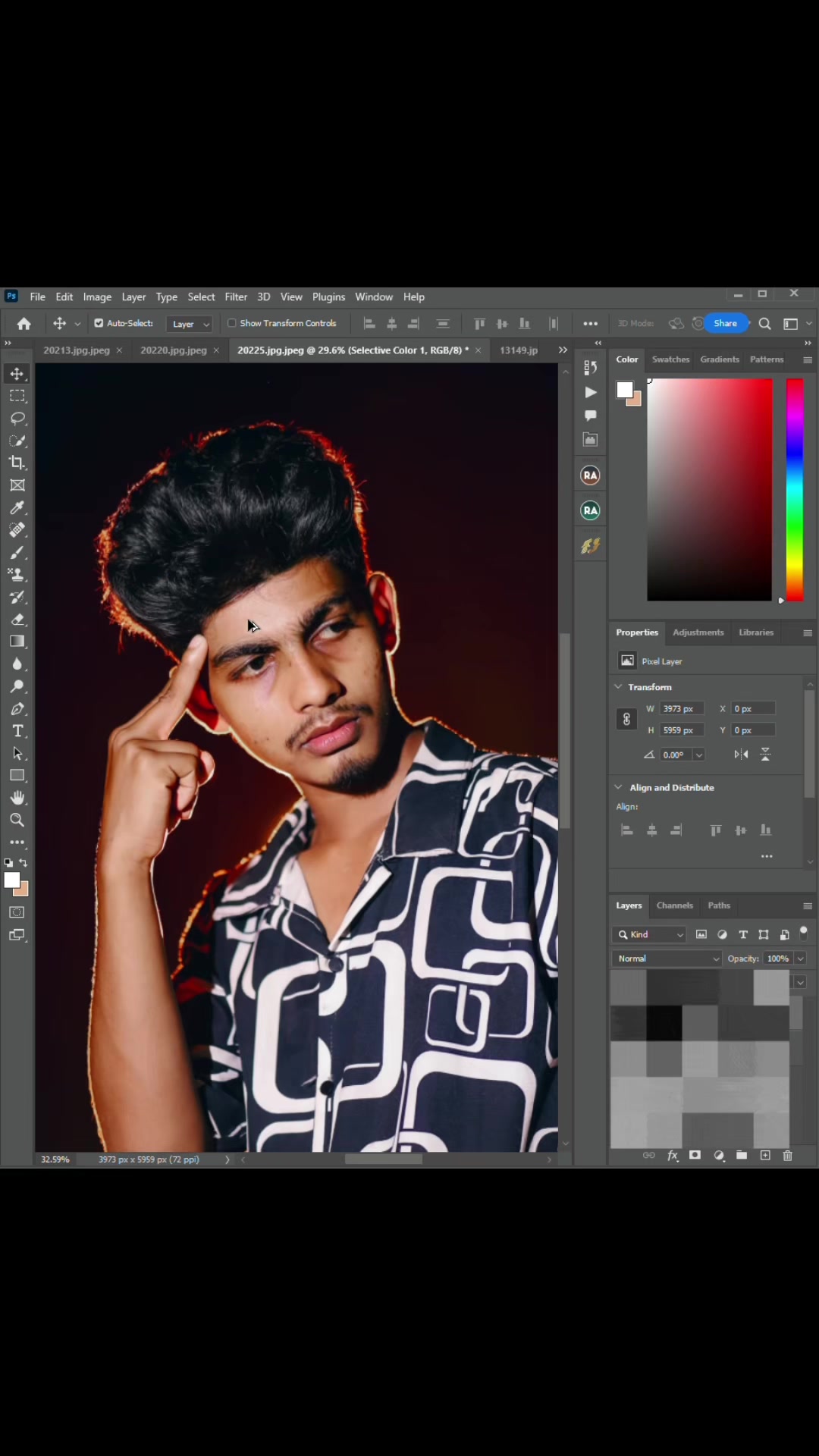Viewport: 819px width, 1456px height.
Task: Open the Normal blend mode dropdown
Action: 667,959
